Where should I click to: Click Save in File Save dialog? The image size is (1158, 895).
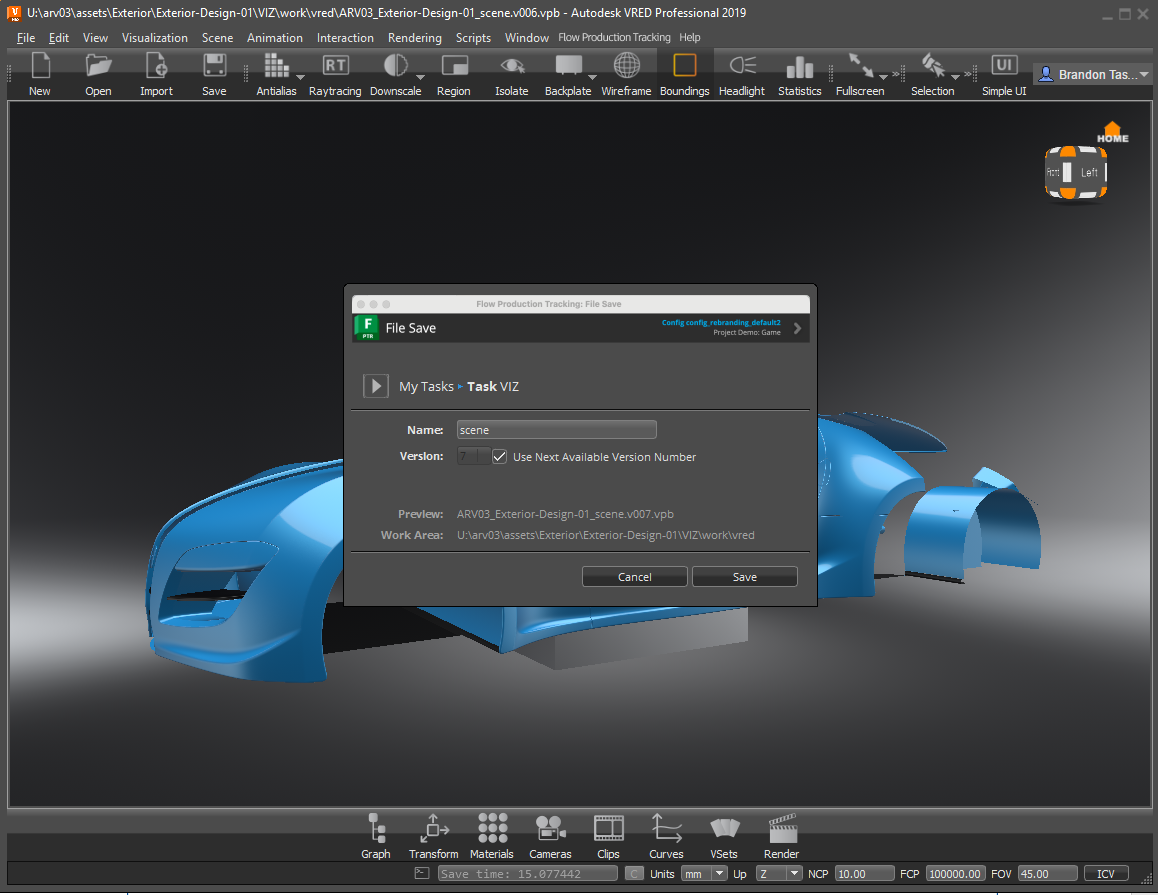pos(744,577)
